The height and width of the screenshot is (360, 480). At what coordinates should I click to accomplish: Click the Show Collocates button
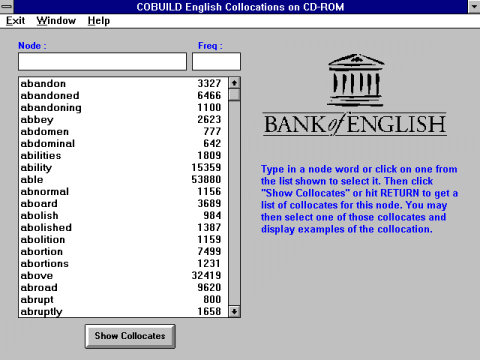(130, 336)
